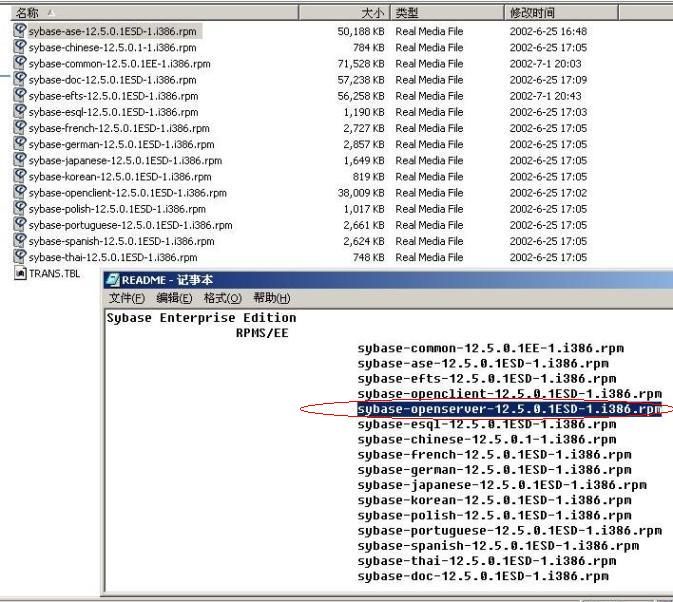Click the sybase-polish rpm file icon
673x602 pixels.
(20, 208)
